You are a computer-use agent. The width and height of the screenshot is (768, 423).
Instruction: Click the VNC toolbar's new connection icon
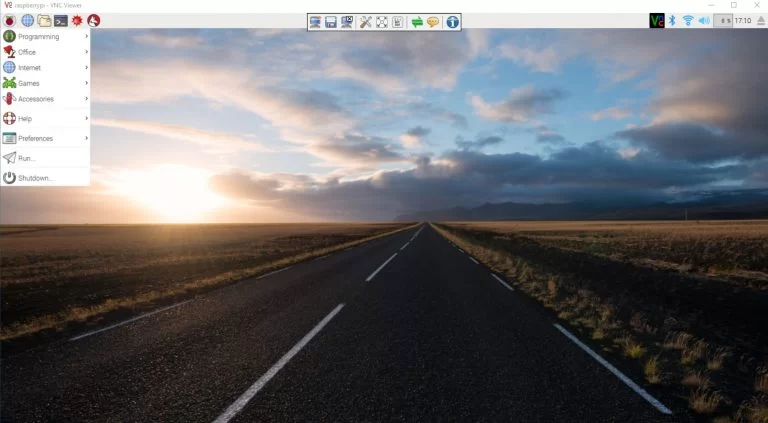315,21
